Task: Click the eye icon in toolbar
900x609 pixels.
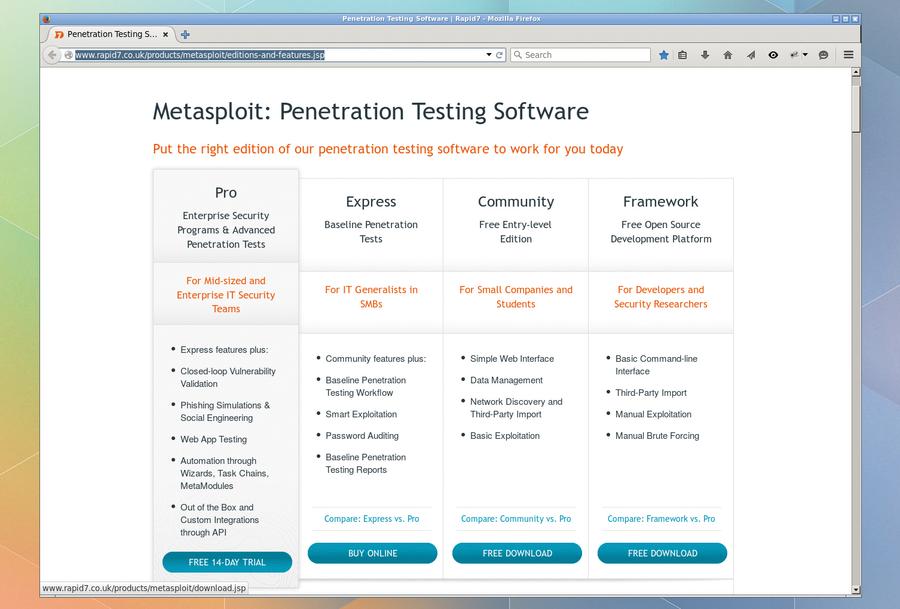Action: [773, 55]
